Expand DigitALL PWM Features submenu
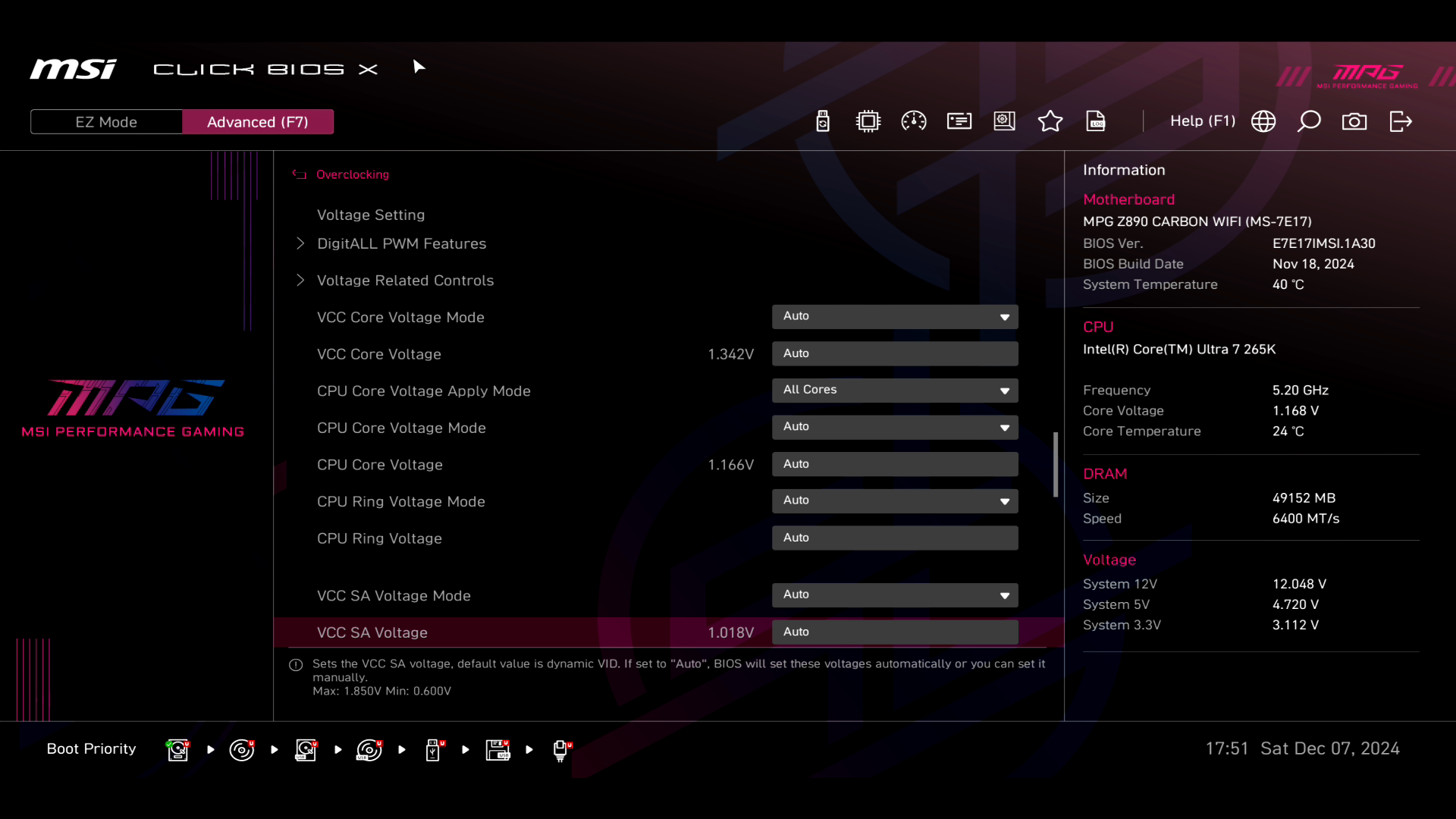 [401, 243]
